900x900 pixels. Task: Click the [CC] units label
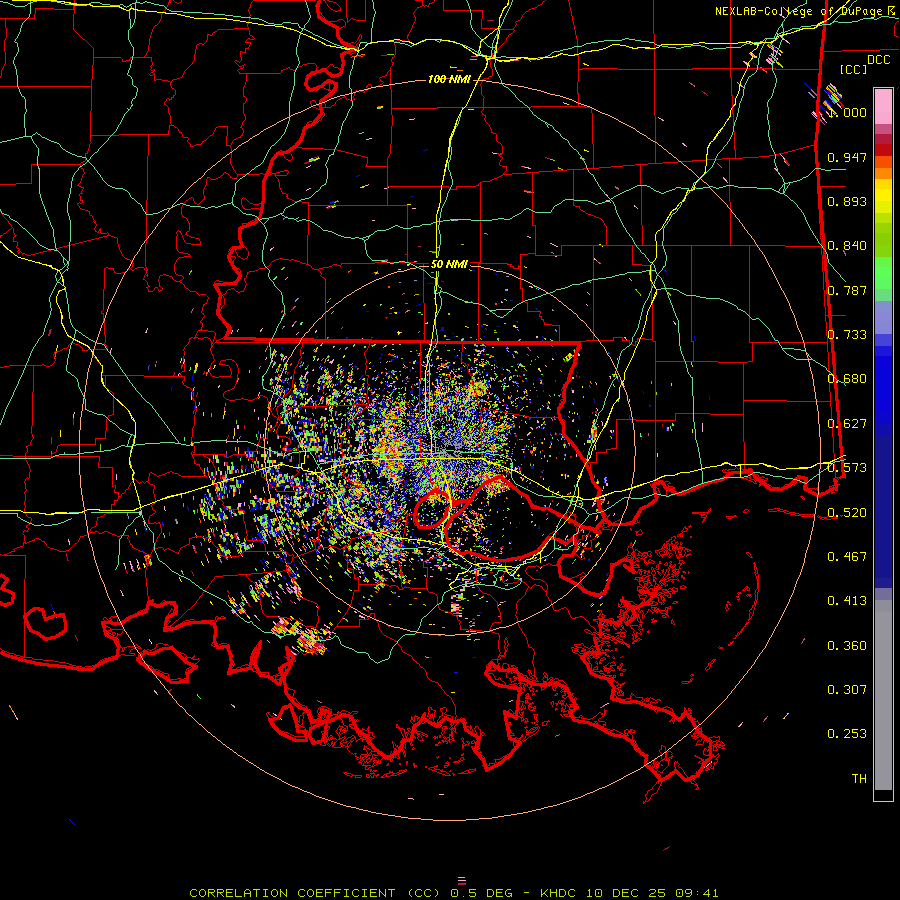tap(854, 69)
